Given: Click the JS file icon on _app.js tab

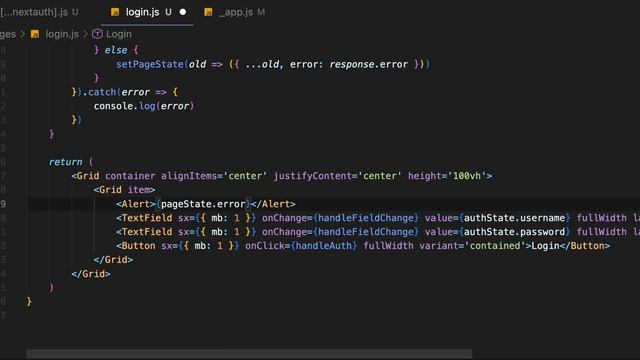Looking at the screenshot, I should (208, 12).
